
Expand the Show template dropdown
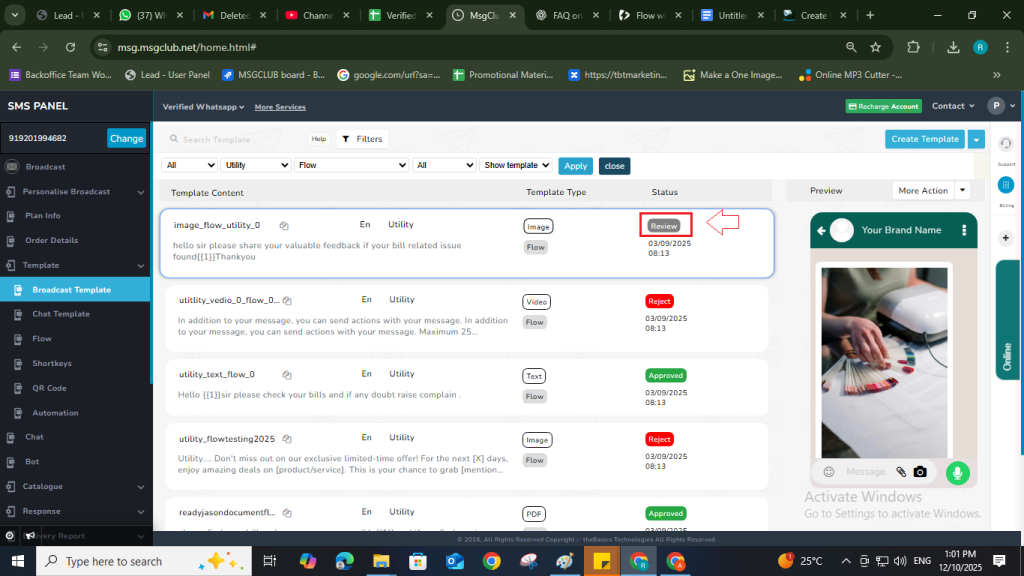pyautogui.click(x=516, y=165)
